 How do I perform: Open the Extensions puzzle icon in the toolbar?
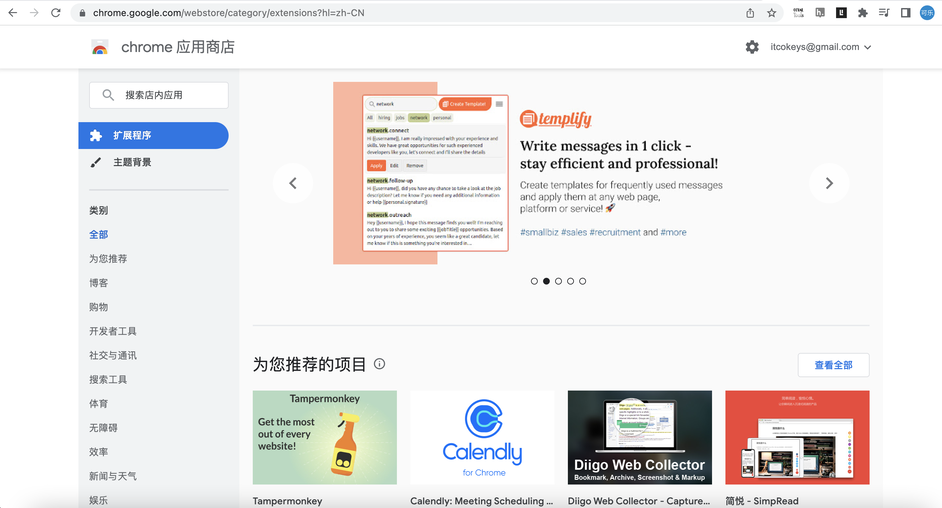coord(863,13)
